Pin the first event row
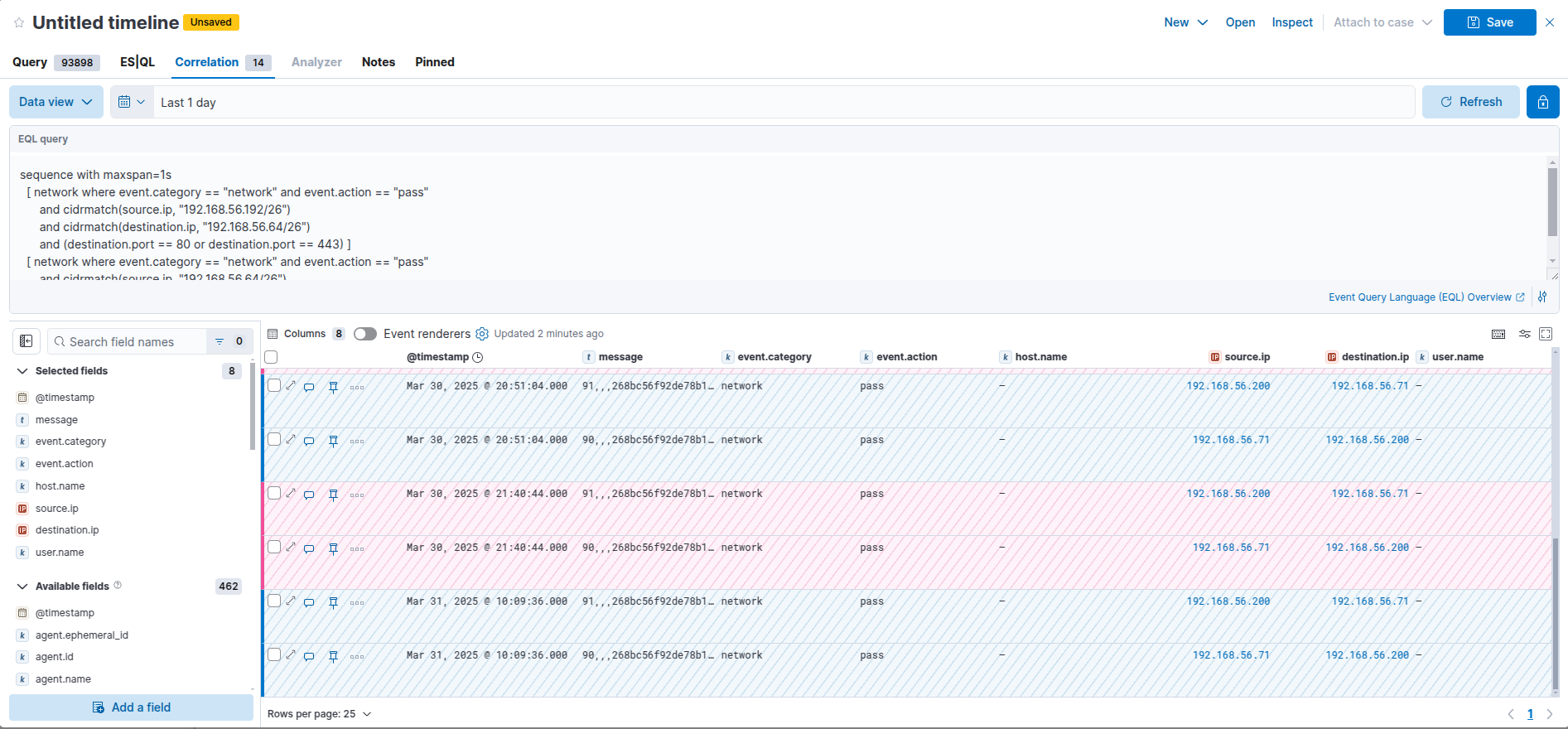Screen dimensions: 1568x729 [x=333, y=387]
